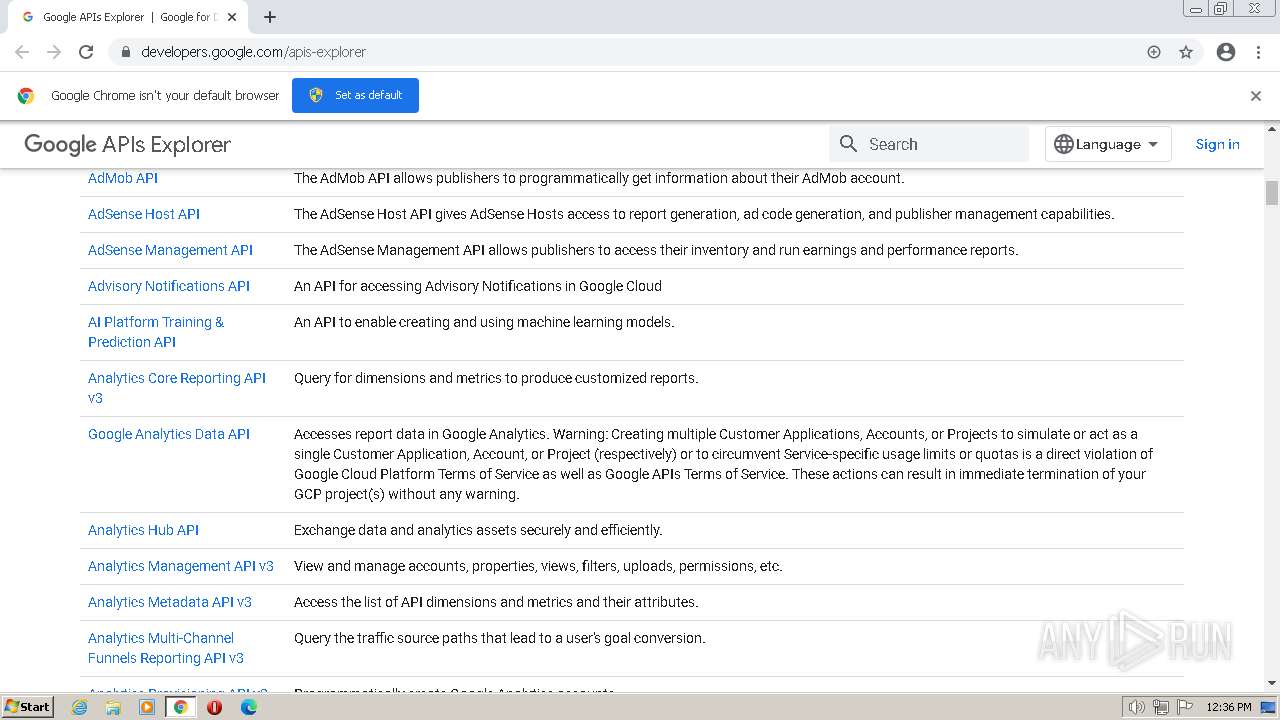Open Chrome's three-dot menu

[x=1259, y=52]
